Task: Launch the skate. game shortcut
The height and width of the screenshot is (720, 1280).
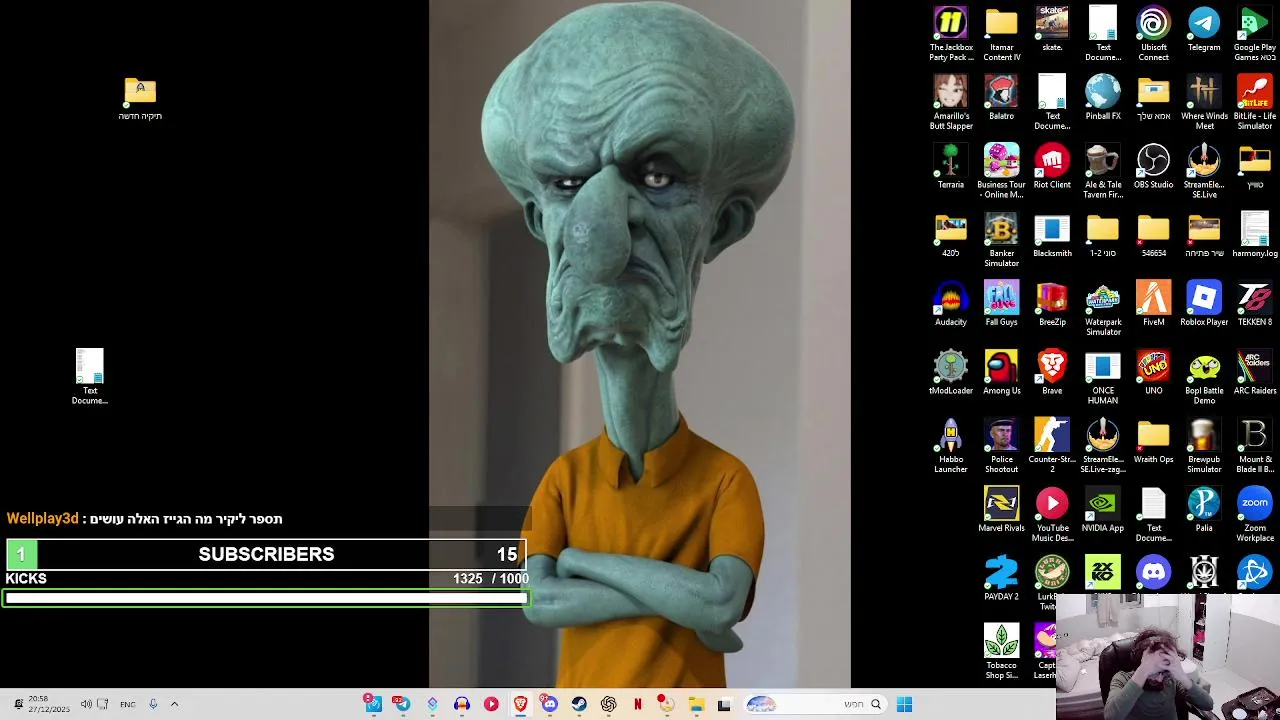Action: [x=1052, y=29]
